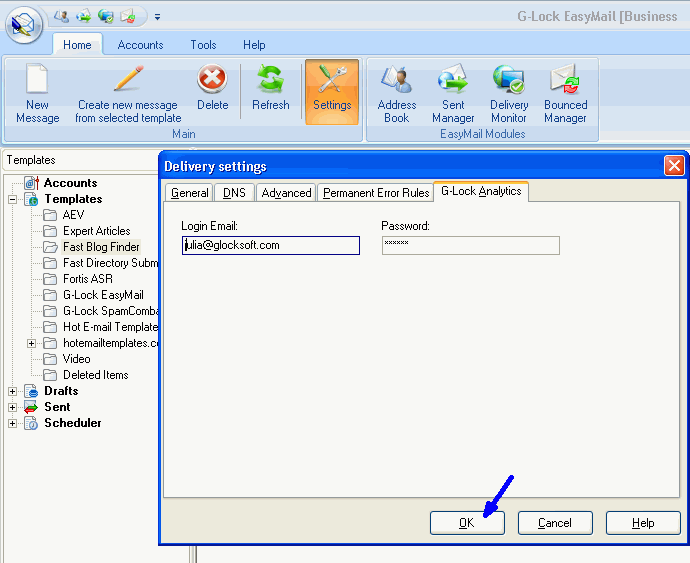Click the Password input field
This screenshot has width=690, height=563.
click(471, 245)
